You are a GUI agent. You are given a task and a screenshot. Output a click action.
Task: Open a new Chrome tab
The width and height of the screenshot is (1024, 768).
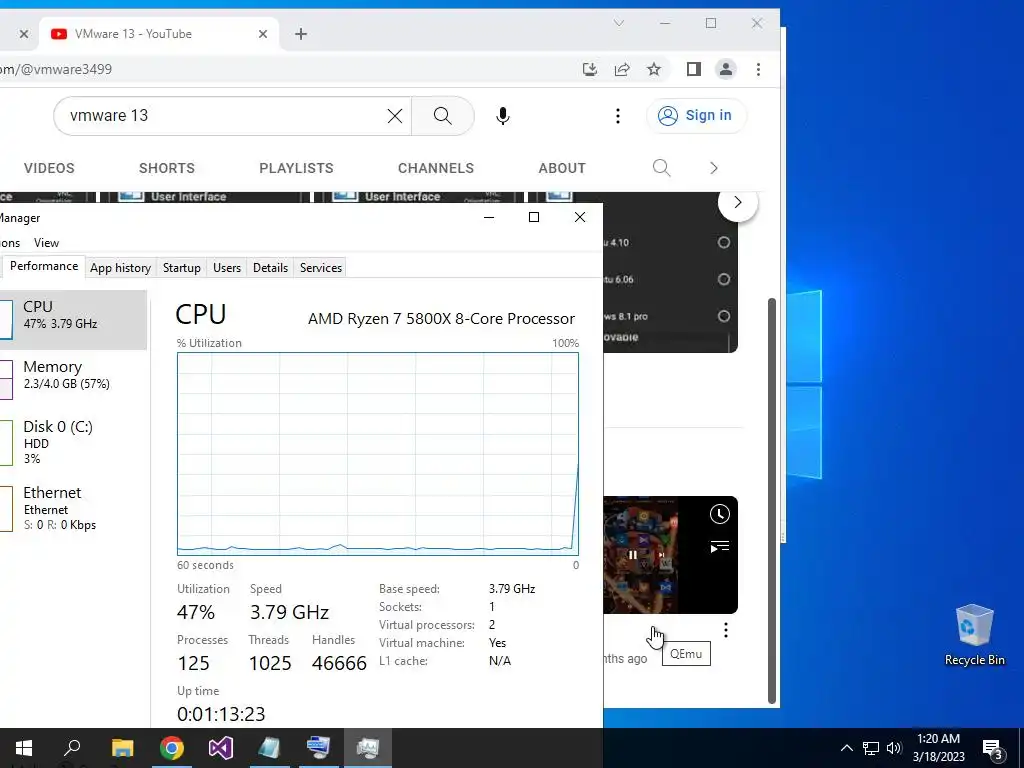click(x=300, y=34)
